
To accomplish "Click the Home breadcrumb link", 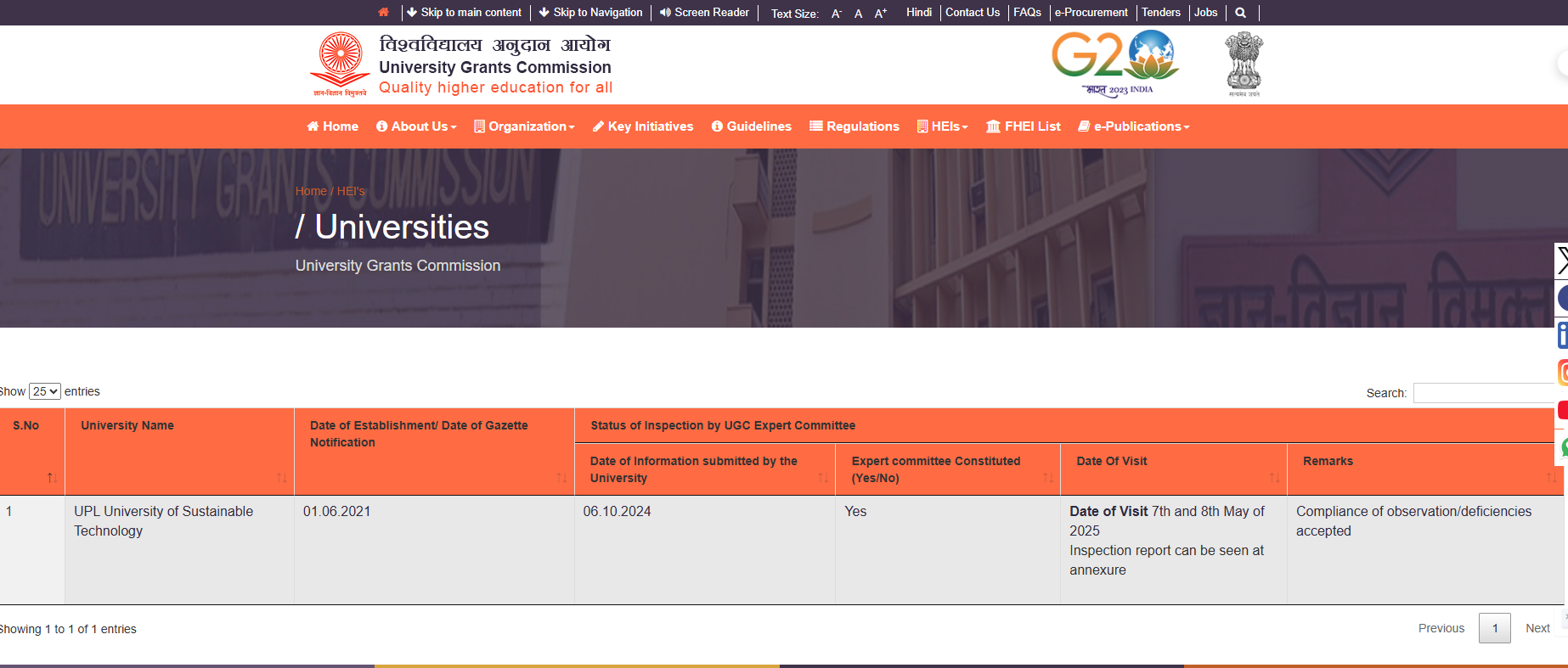I will (x=310, y=191).
